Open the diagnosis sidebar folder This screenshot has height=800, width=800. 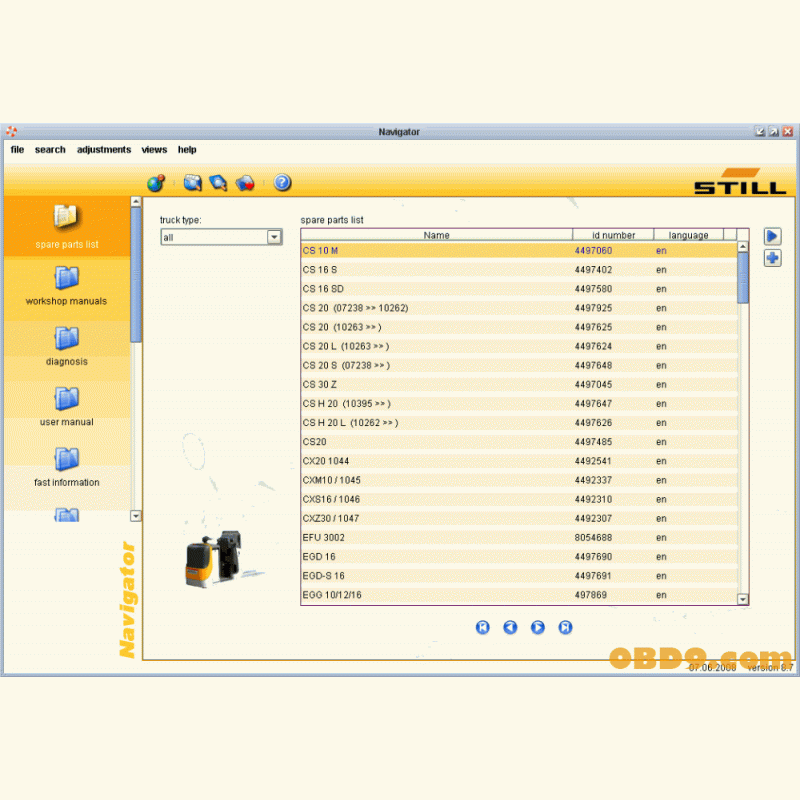click(x=67, y=346)
